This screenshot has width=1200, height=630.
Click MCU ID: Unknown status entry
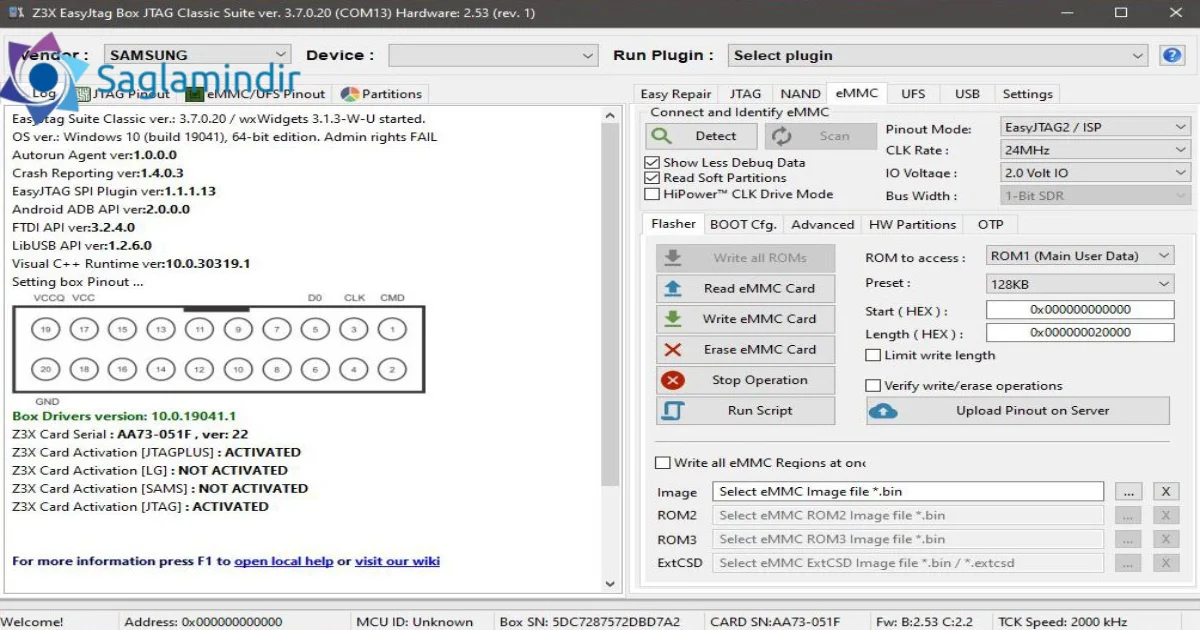pyautogui.click(x=414, y=622)
